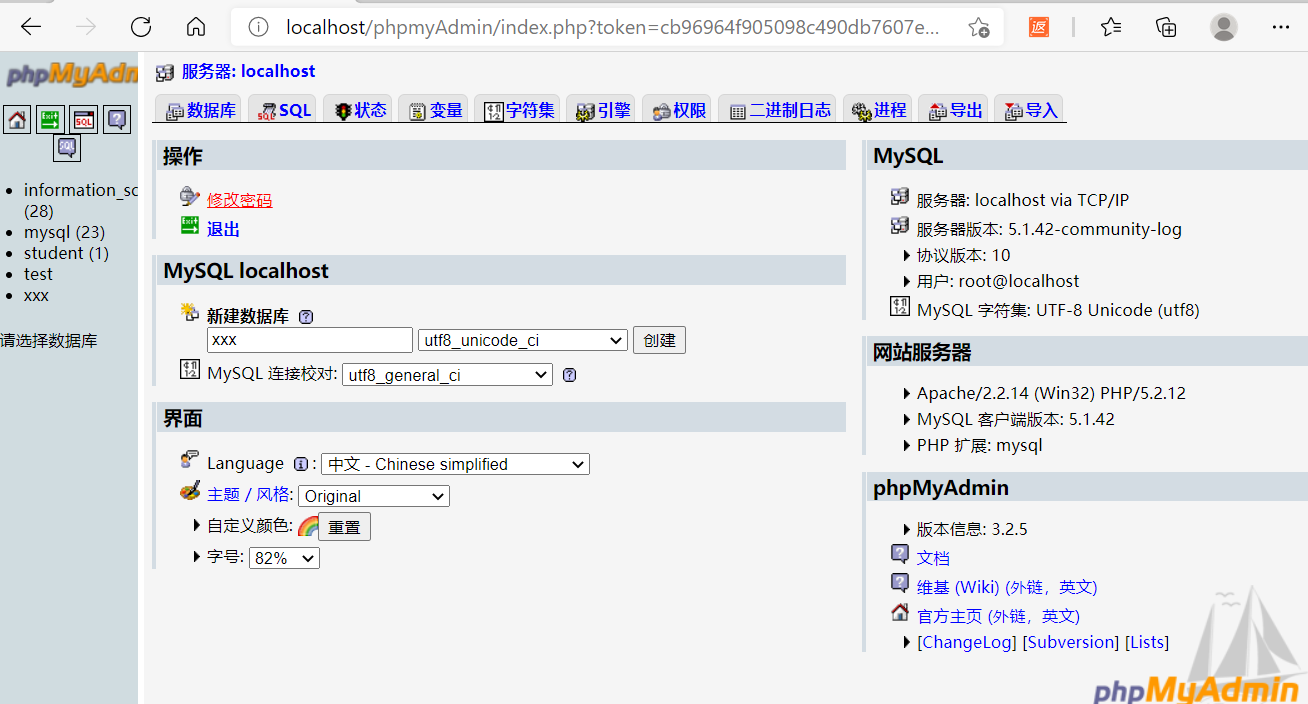Image resolution: width=1308 pixels, height=704 pixels.
Task: Select the test database in sidebar
Action: point(38,274)
